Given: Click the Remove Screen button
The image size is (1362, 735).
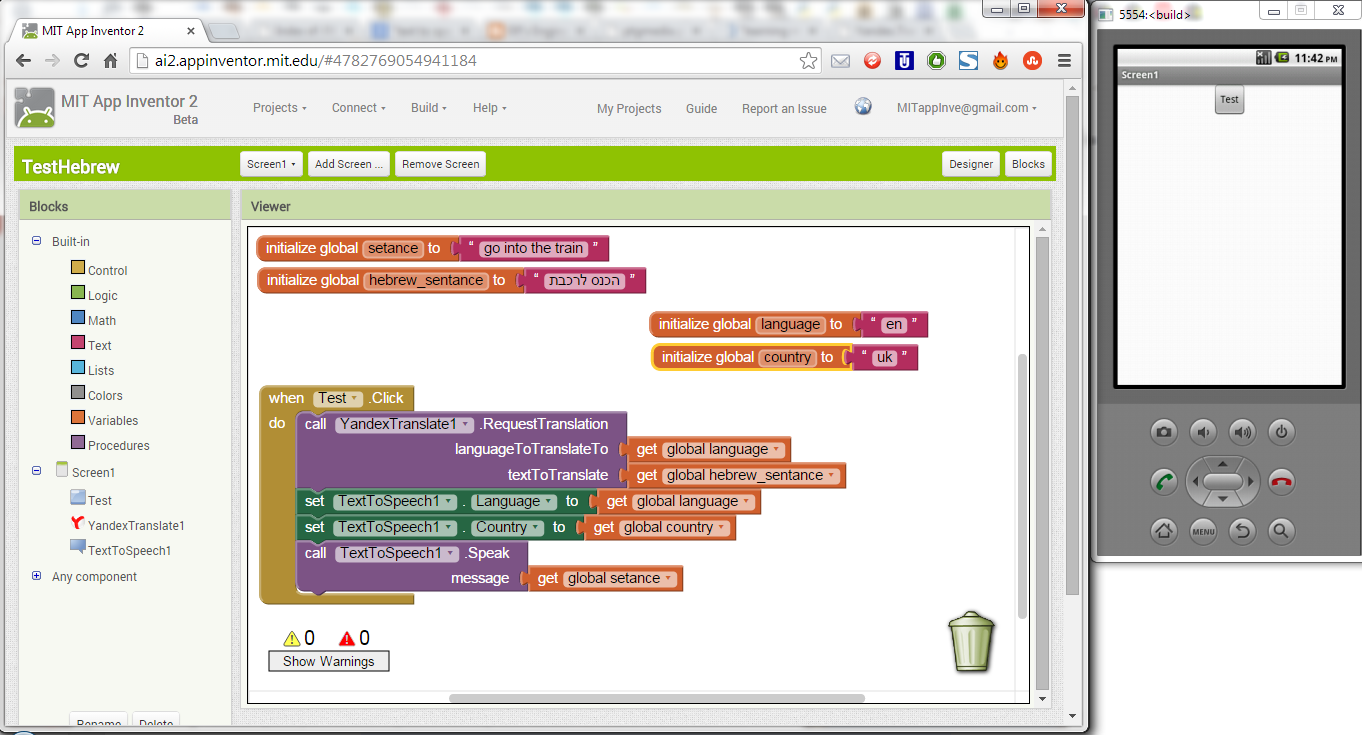Looking at the screenshot, I should click(440, 164).
